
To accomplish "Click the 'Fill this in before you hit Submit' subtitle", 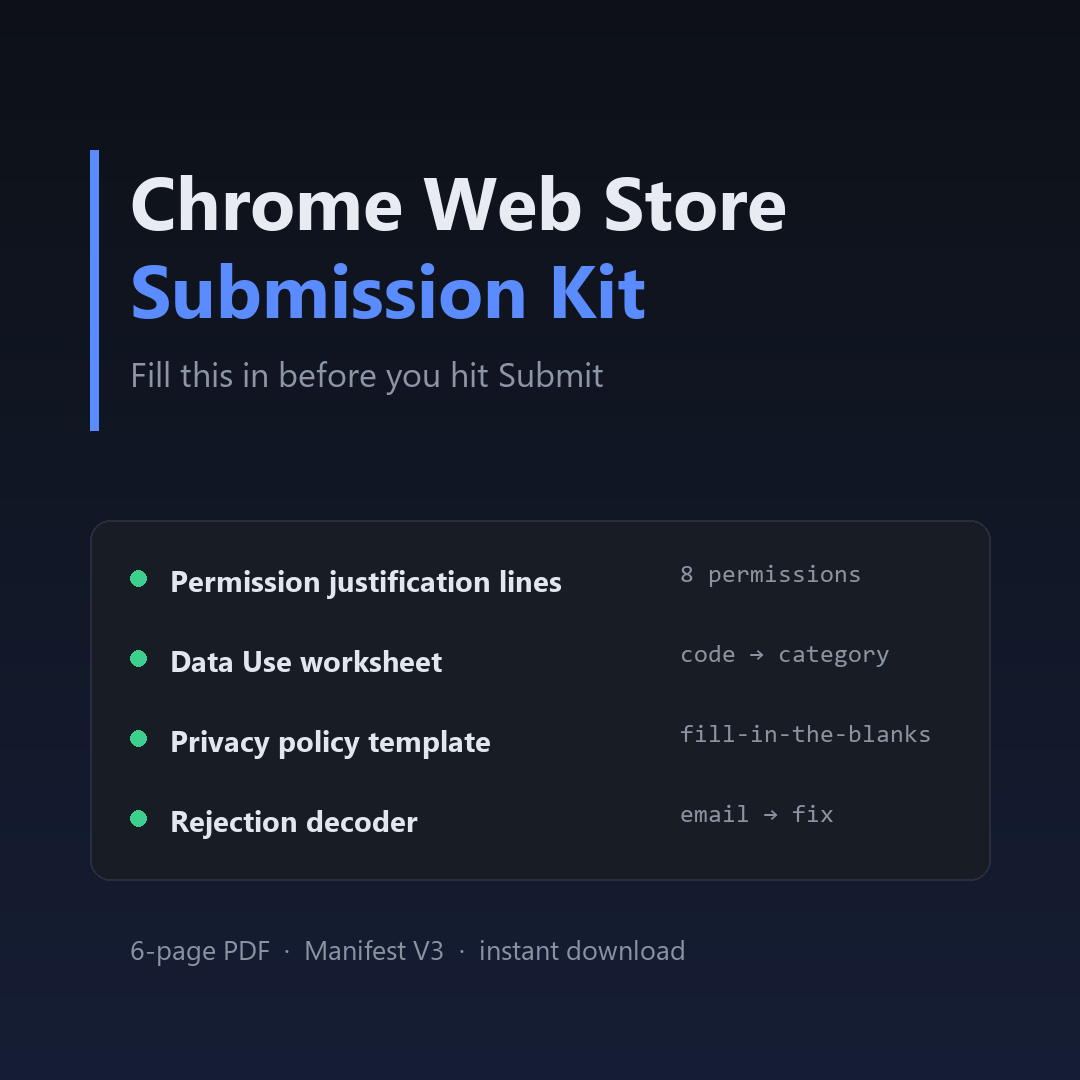I will [366, 376].
